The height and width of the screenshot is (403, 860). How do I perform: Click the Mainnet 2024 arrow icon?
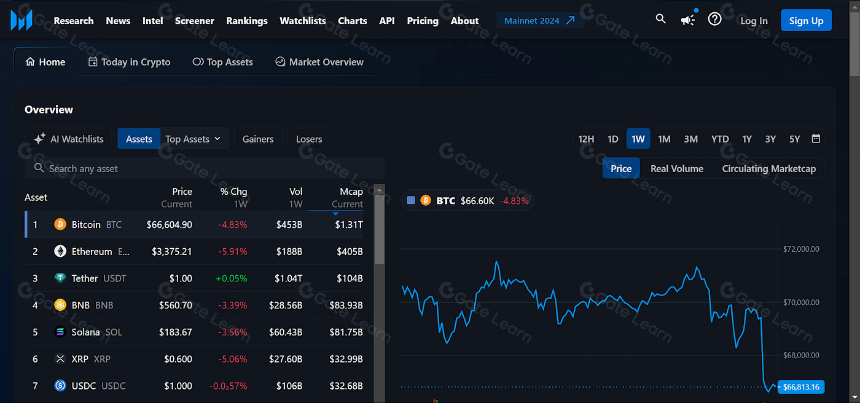pyautogui.click(x=570, y=20)
